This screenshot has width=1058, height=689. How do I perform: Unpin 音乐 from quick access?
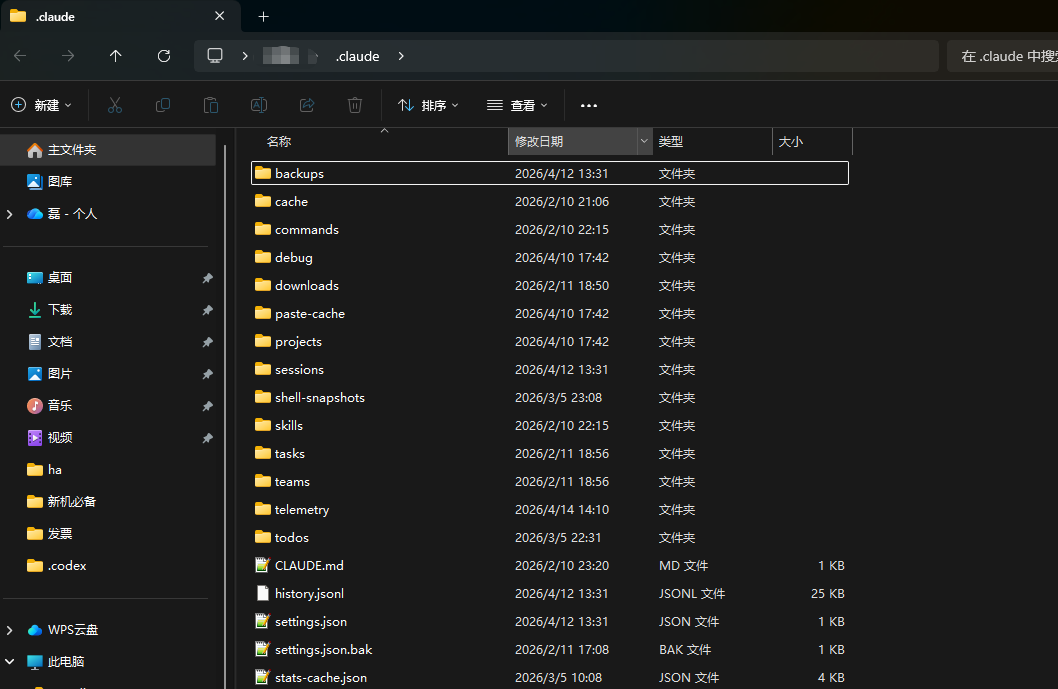click(x=207, y=406)
